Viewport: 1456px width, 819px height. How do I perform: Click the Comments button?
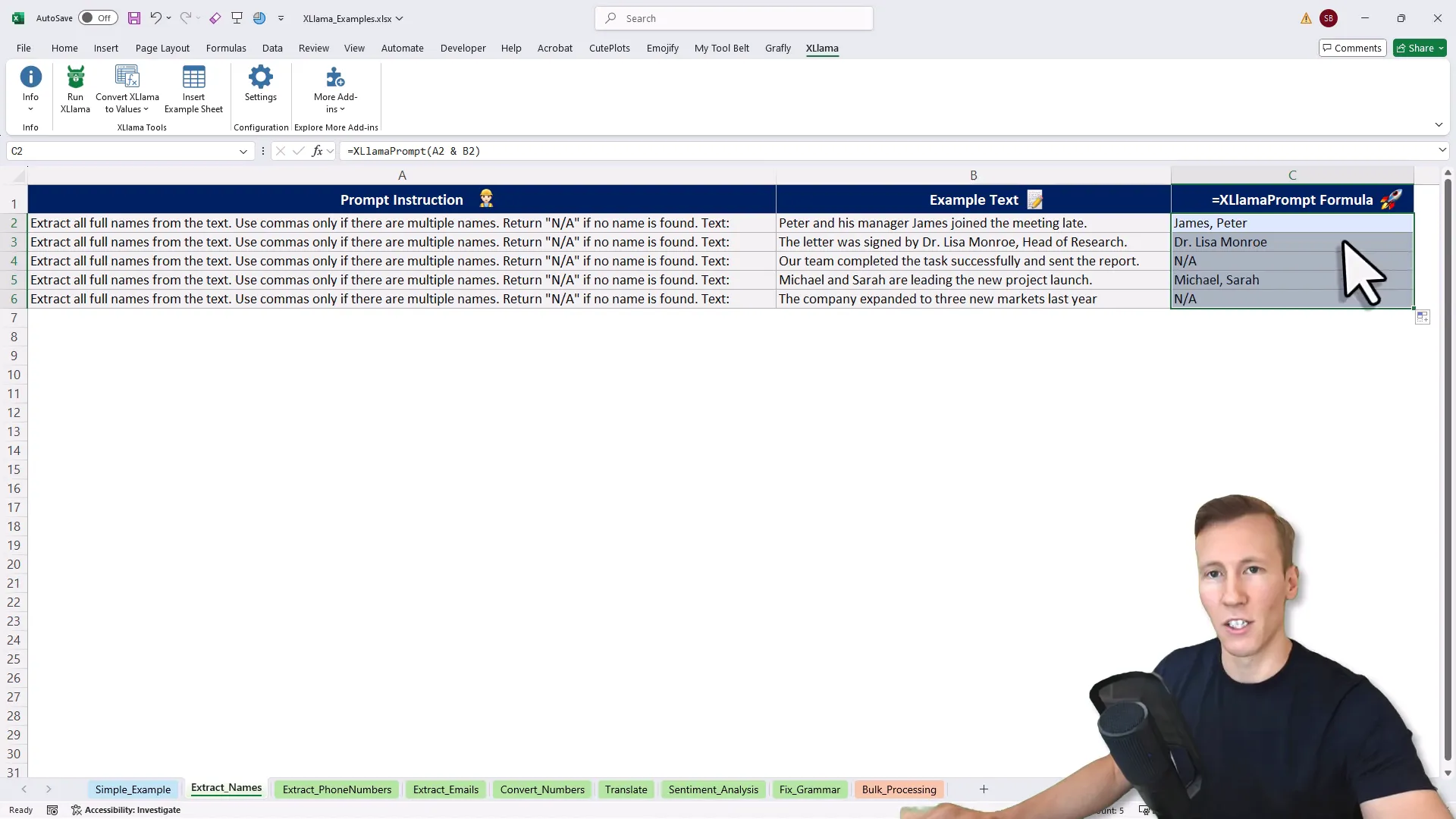pos(1352,48)
